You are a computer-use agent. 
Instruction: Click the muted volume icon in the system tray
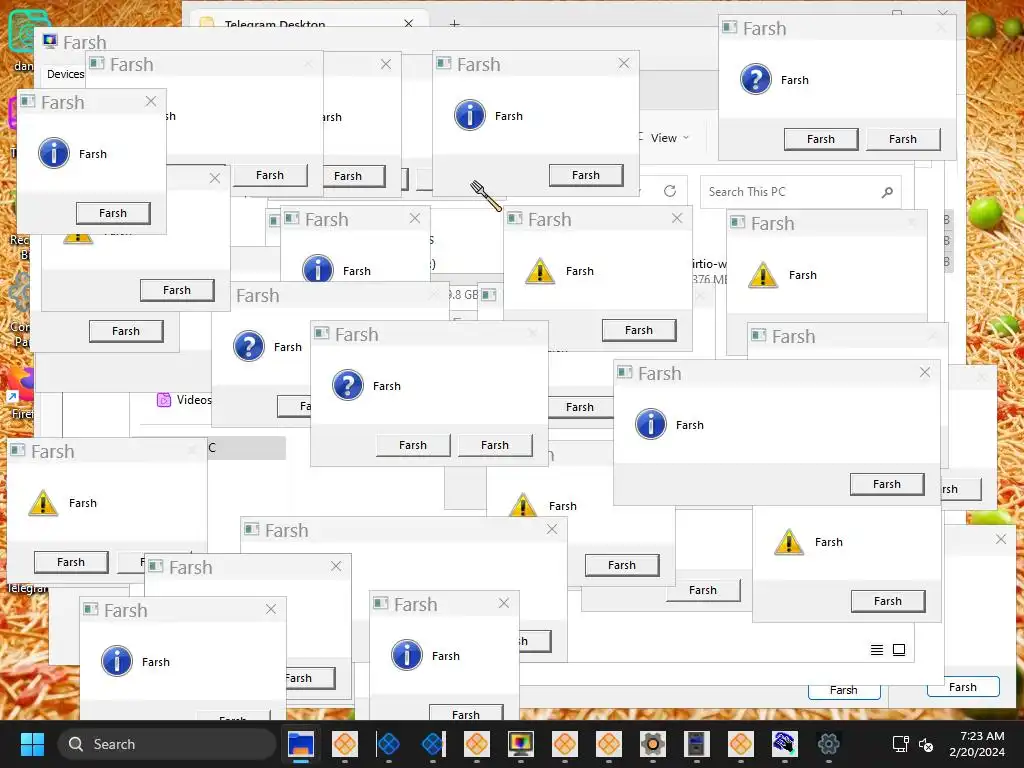pyautogui.click(x=926, y=744)
